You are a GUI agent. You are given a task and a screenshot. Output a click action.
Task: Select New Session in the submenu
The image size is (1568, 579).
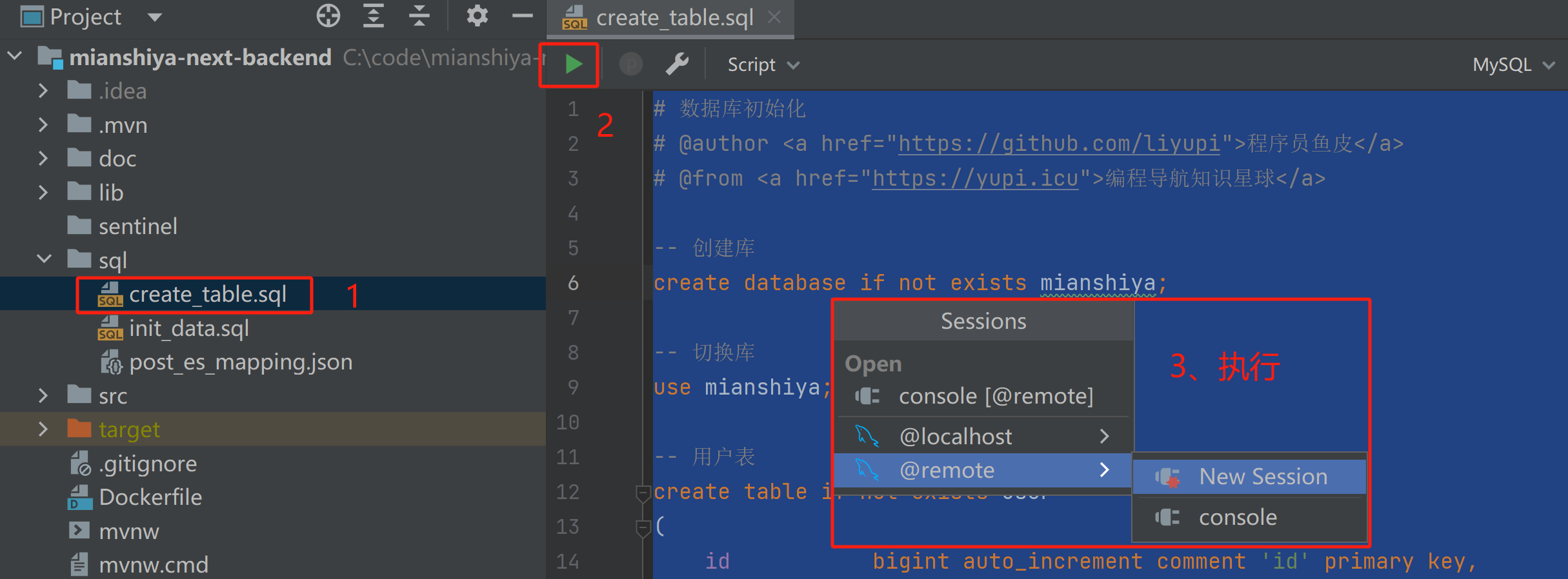point(1262,476)
